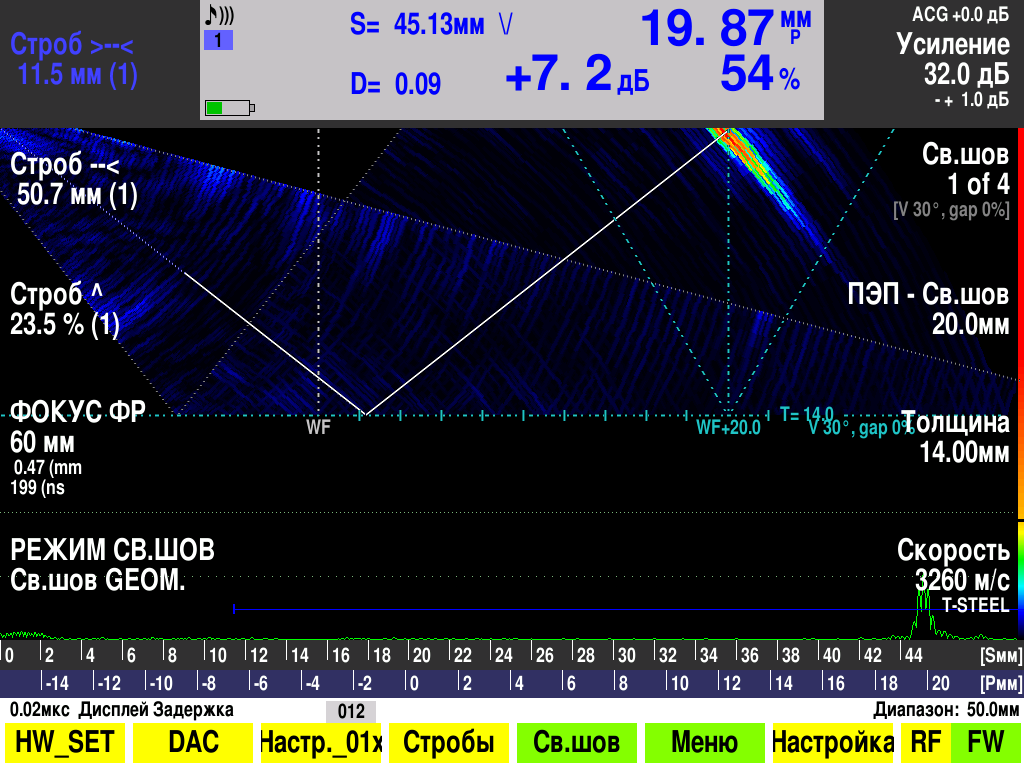Click the V-path symbol beside S reading

(506, 25)
